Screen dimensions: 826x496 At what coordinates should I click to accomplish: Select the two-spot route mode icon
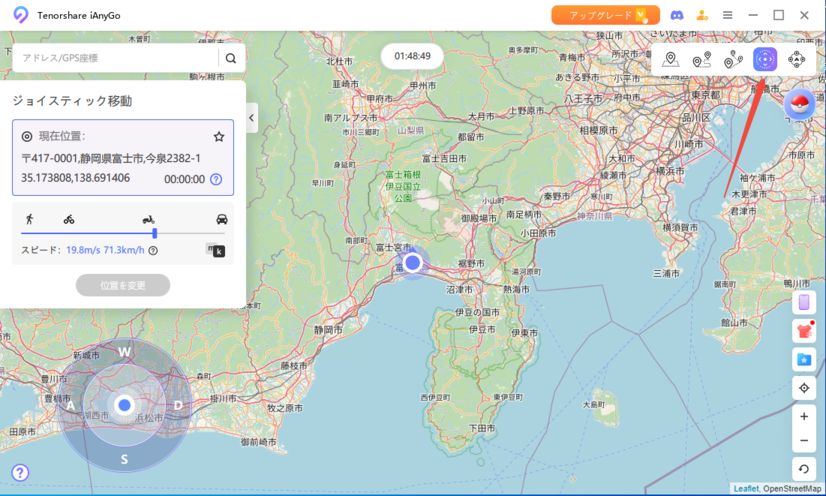[x=702, y=59]
